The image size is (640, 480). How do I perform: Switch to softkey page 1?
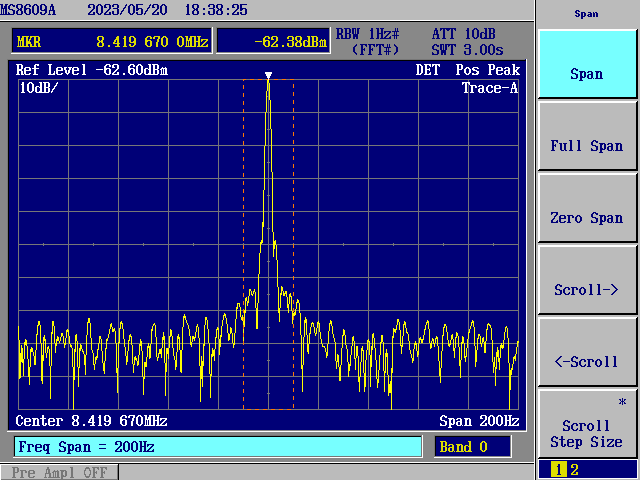click(x=558, y=470)
